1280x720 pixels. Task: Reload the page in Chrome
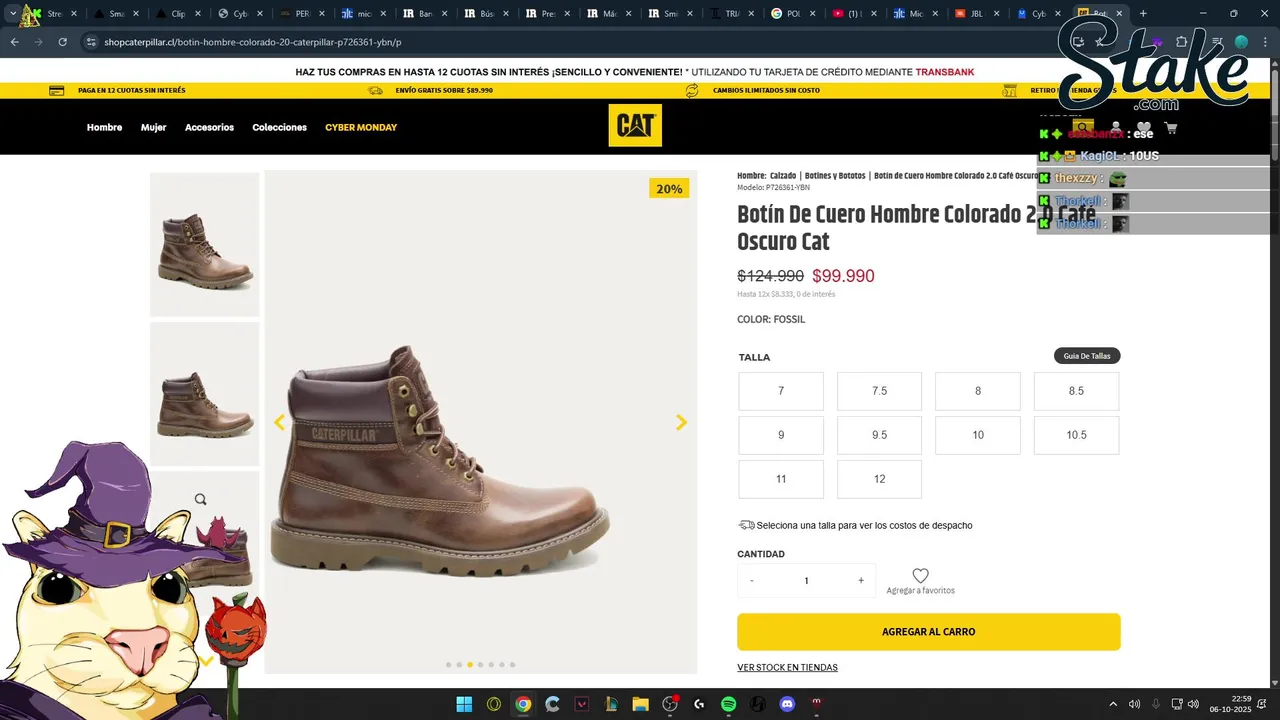[x=62, y=42]
